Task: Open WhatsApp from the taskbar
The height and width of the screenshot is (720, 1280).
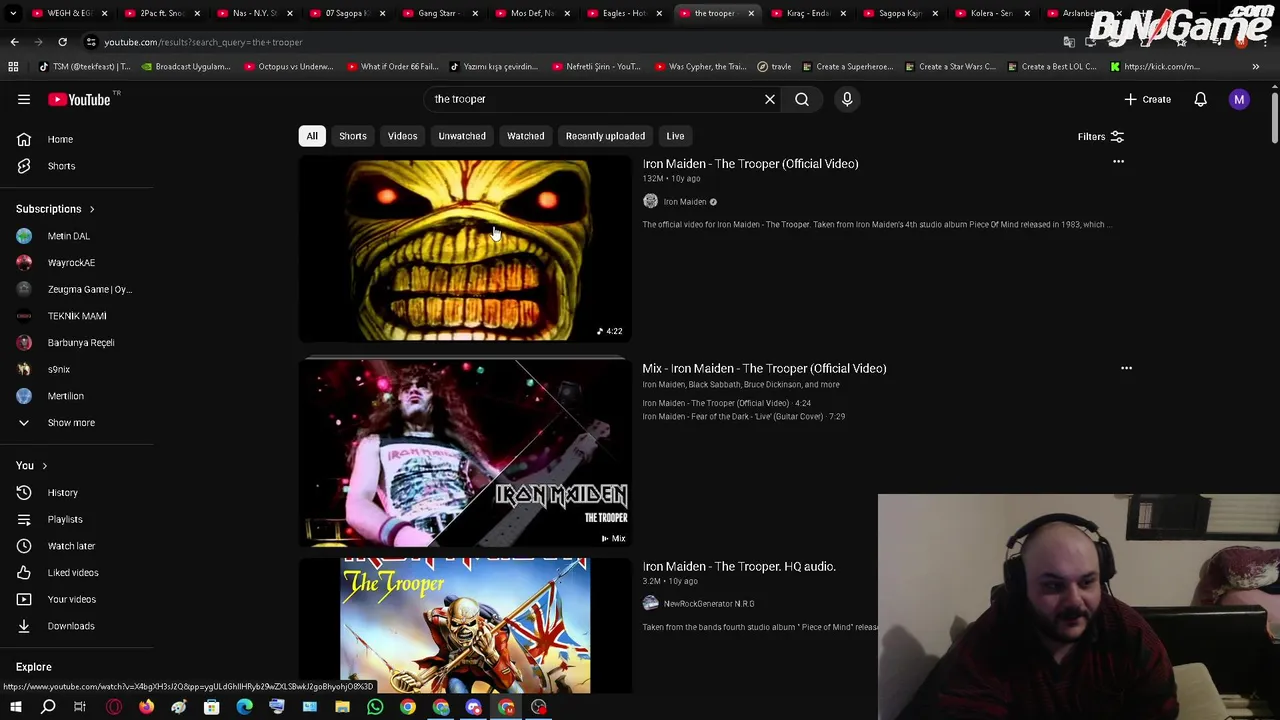Action: [x=375, y=707]
